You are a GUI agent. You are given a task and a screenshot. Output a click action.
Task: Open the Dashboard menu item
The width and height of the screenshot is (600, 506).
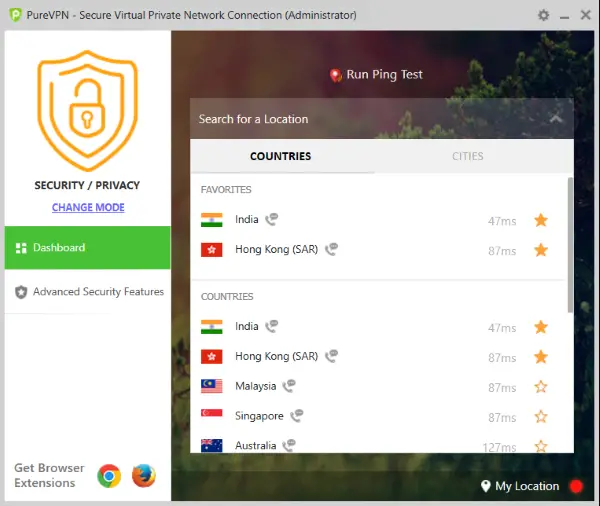[88, 248]
